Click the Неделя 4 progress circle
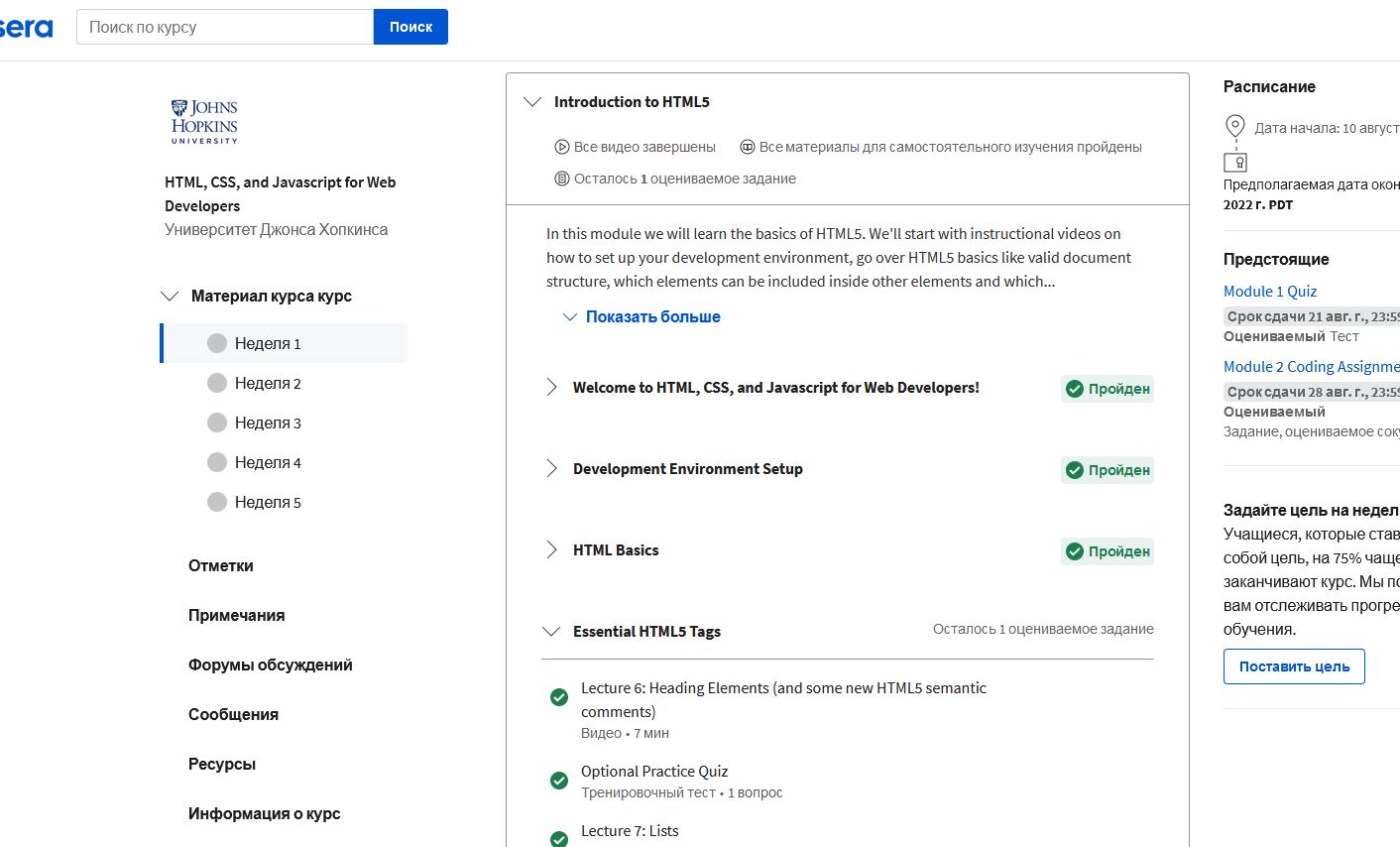 click(x=217, y=462)
